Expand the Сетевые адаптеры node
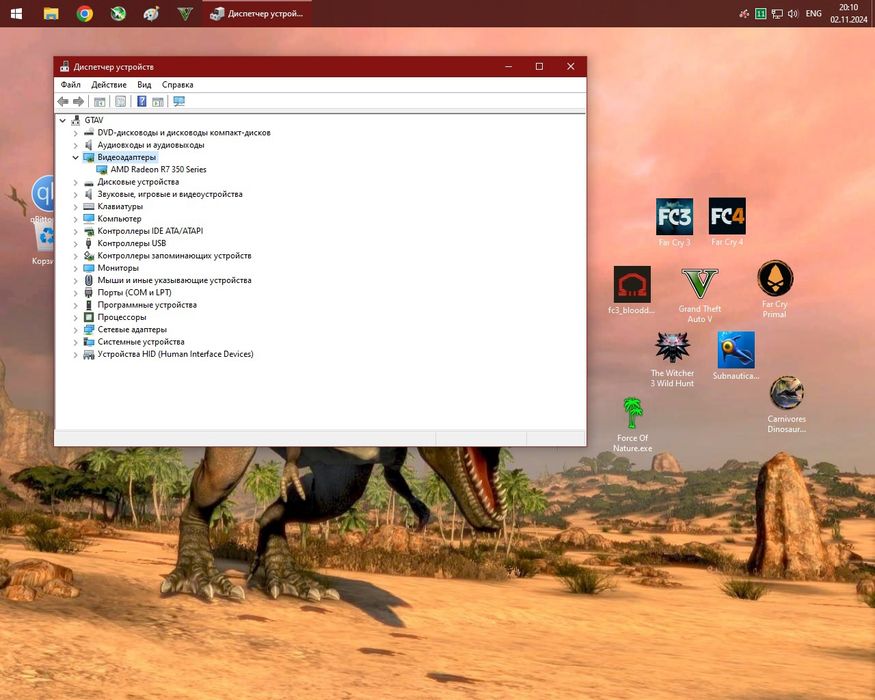875x700 pixels. (x=75, y=329)
